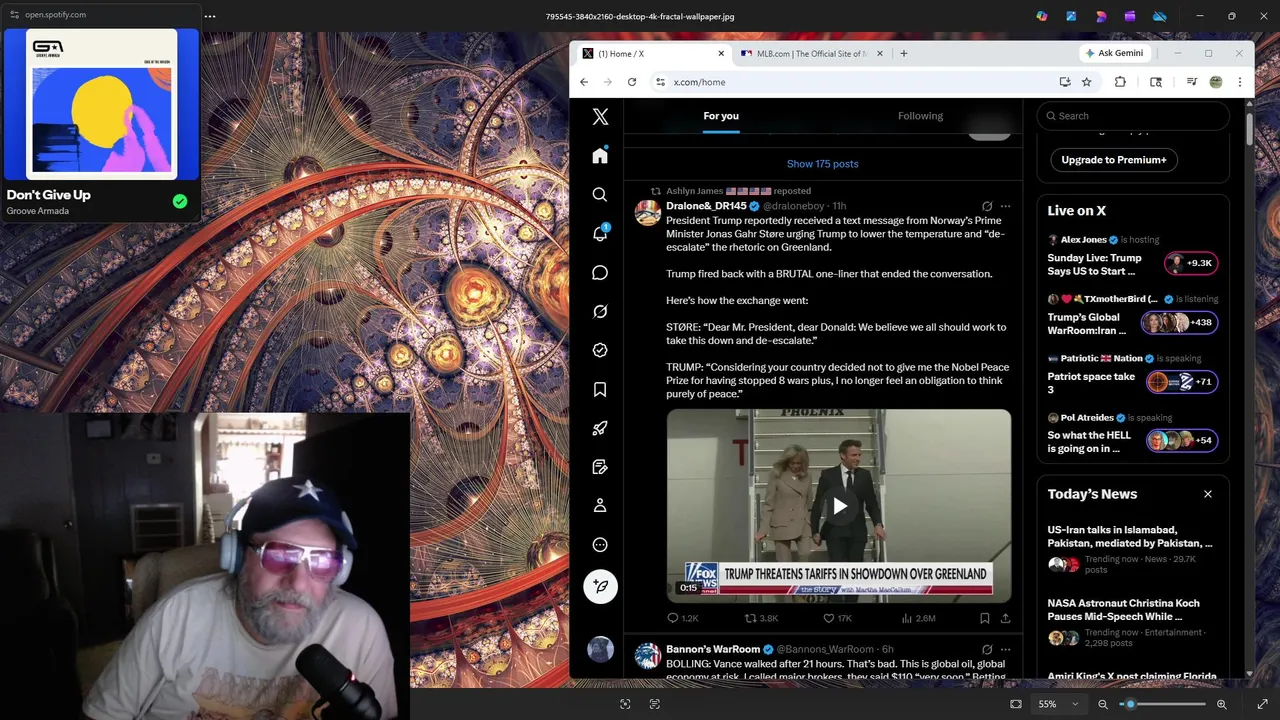Go to Home in X sidebar
Image resolution: width=1280 pixels, height=720 pixels.
click(x=600, y=156)
